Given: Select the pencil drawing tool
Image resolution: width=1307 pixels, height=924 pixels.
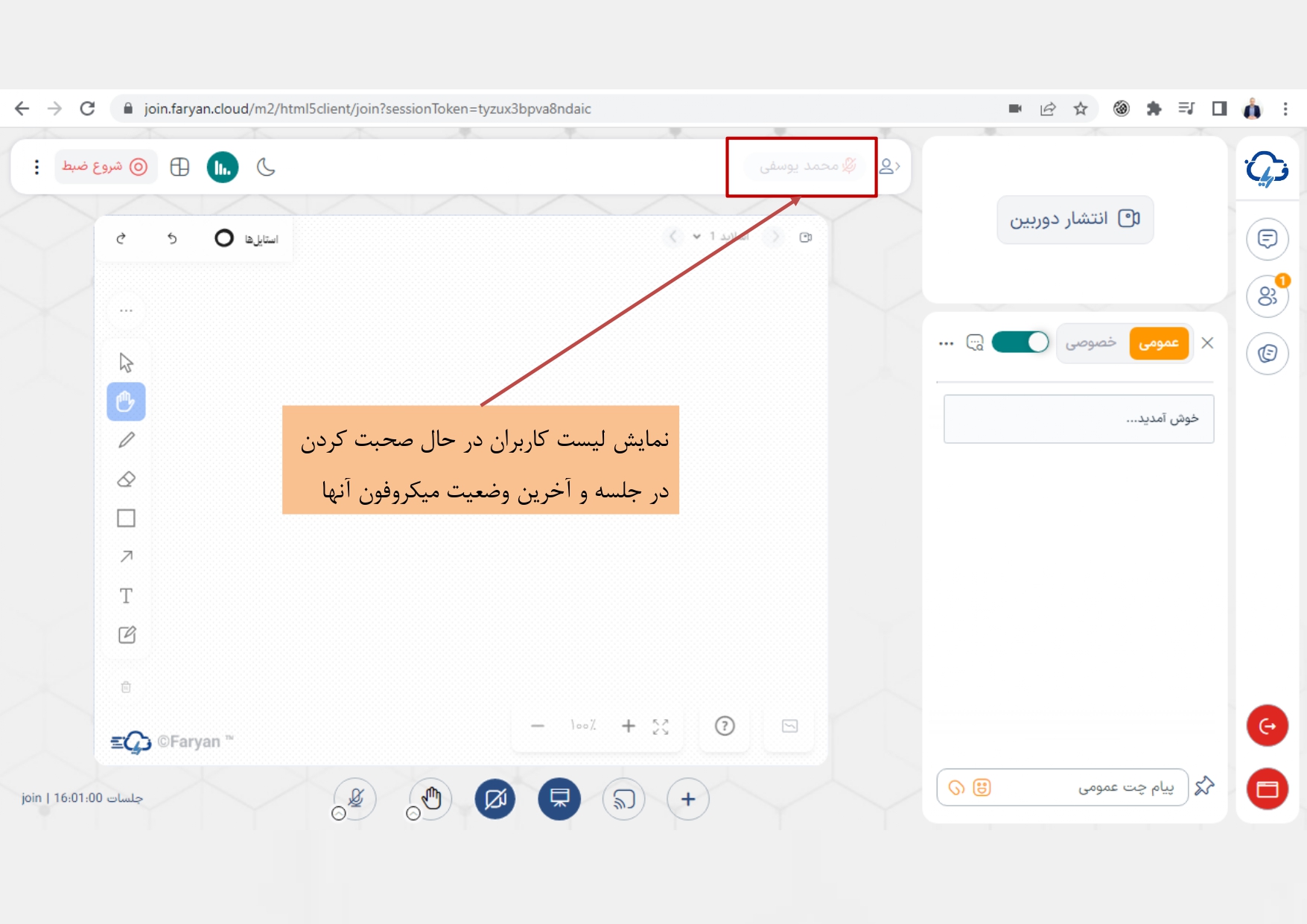Looking at the screenshot, I should pyautogui.click(x=127, y=440).
